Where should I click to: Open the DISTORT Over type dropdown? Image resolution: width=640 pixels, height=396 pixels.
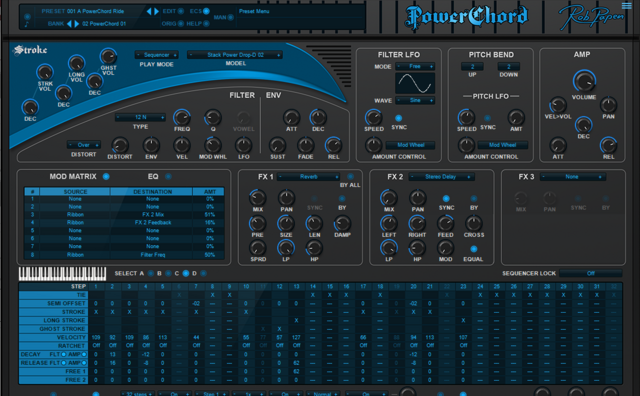tap(84, 145)
